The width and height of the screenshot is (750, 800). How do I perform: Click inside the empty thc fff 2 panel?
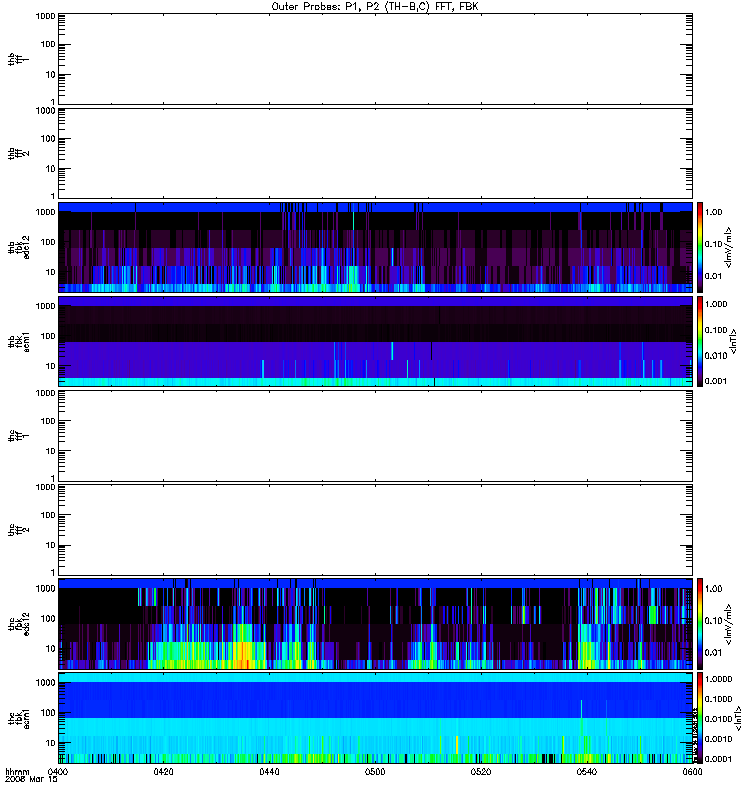coord(375,530)
